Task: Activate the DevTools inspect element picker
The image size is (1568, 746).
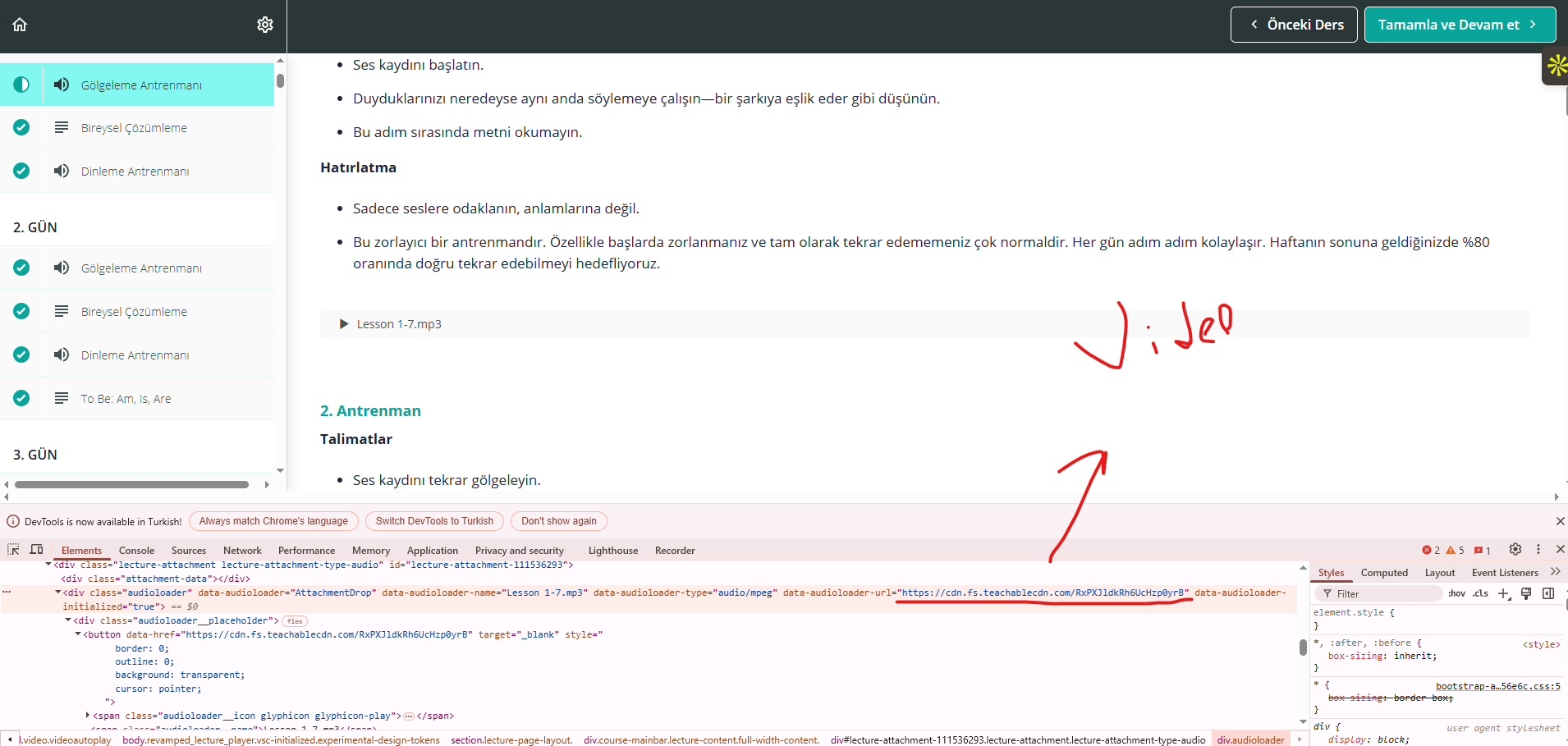Action: 13,550
